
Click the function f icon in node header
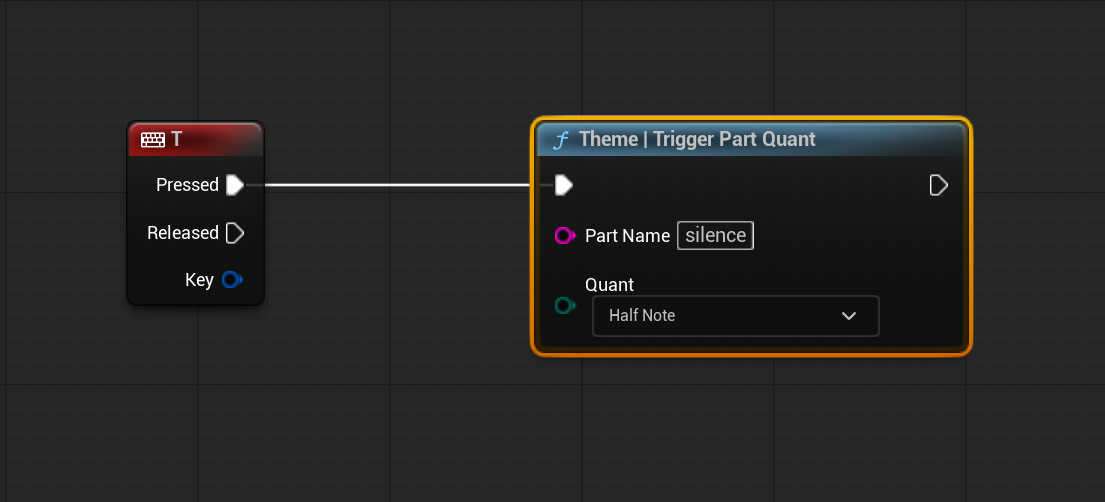(561, 140)
